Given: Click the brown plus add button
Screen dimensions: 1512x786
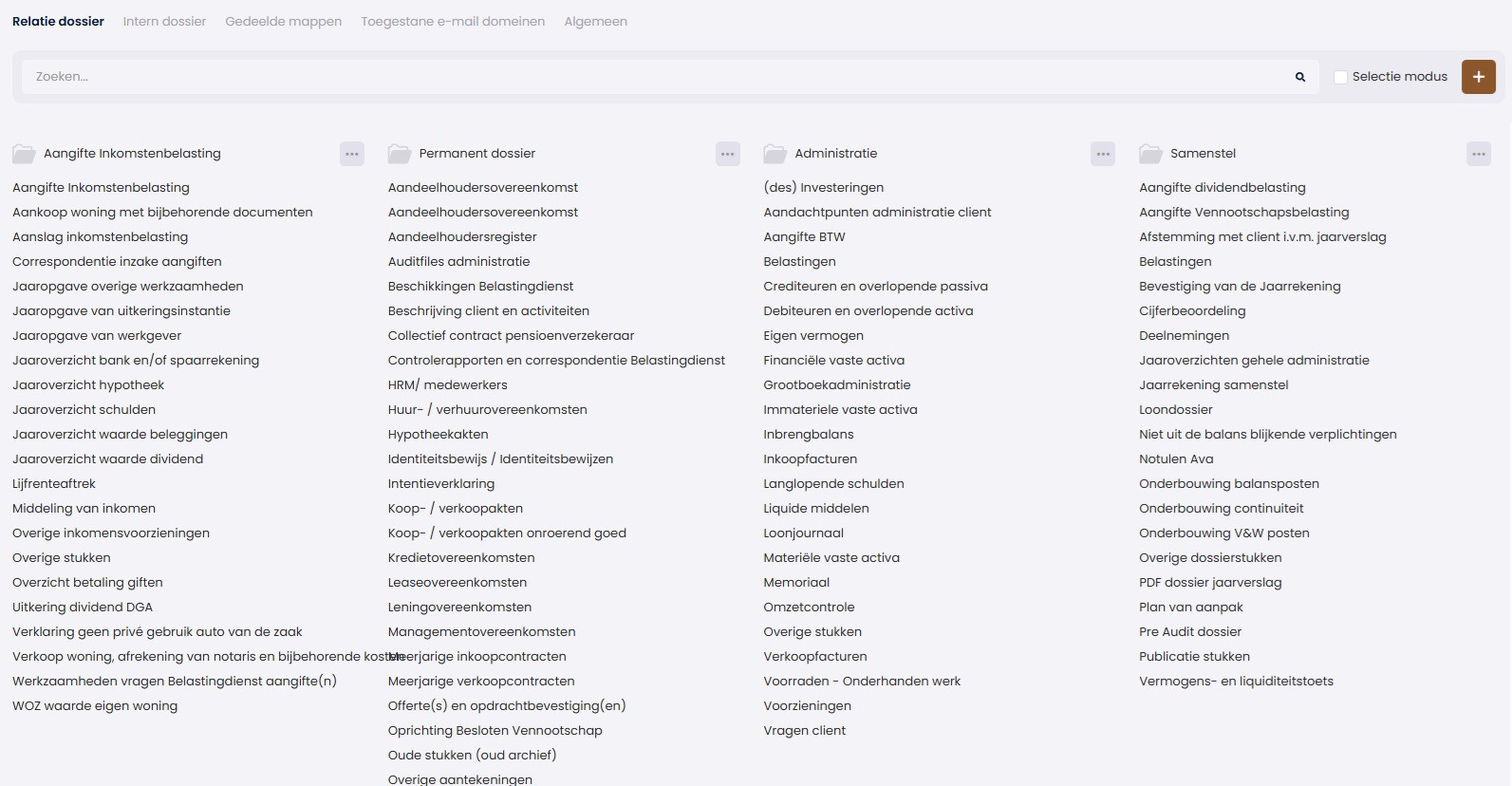Looking at the screenshot, I should click(x=1479, y=77).
